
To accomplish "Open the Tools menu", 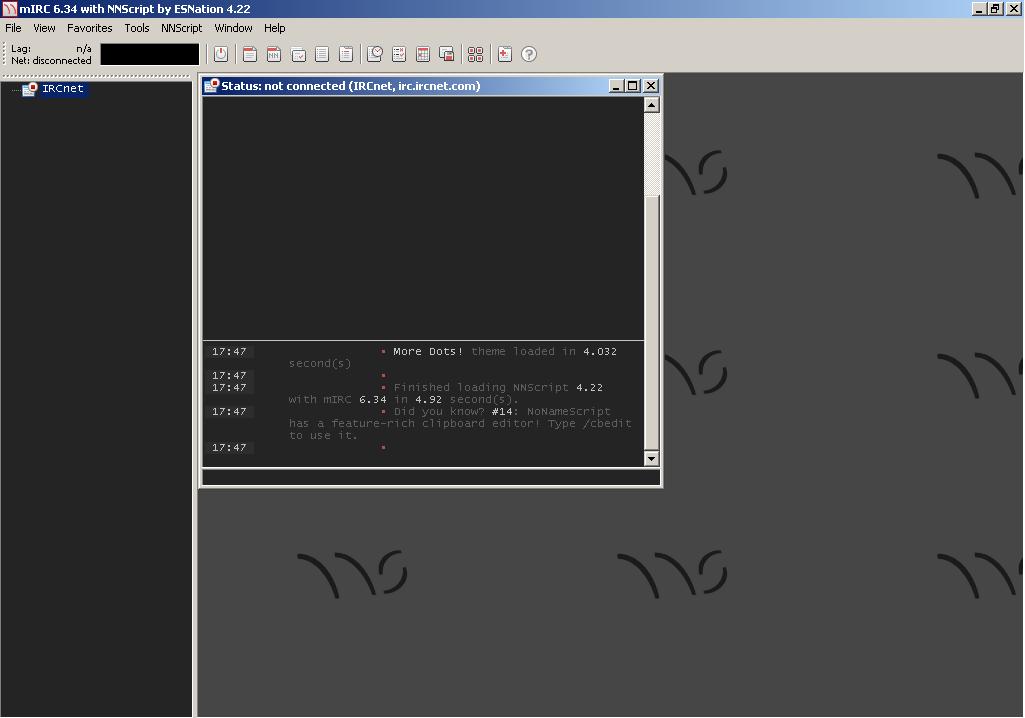I will 137,28.
